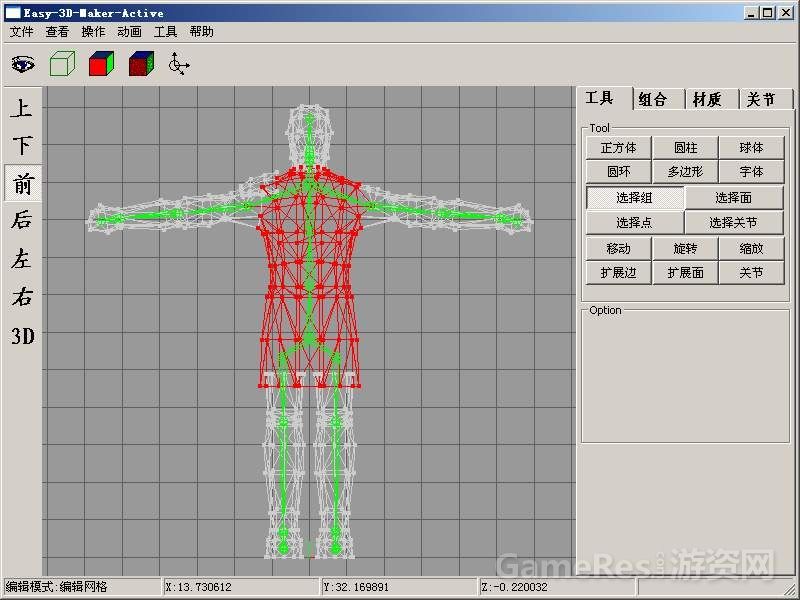The height and width of the screenshot is (600, 800).
Task: Open the 关节 joints tab
Action: [761, 98]
